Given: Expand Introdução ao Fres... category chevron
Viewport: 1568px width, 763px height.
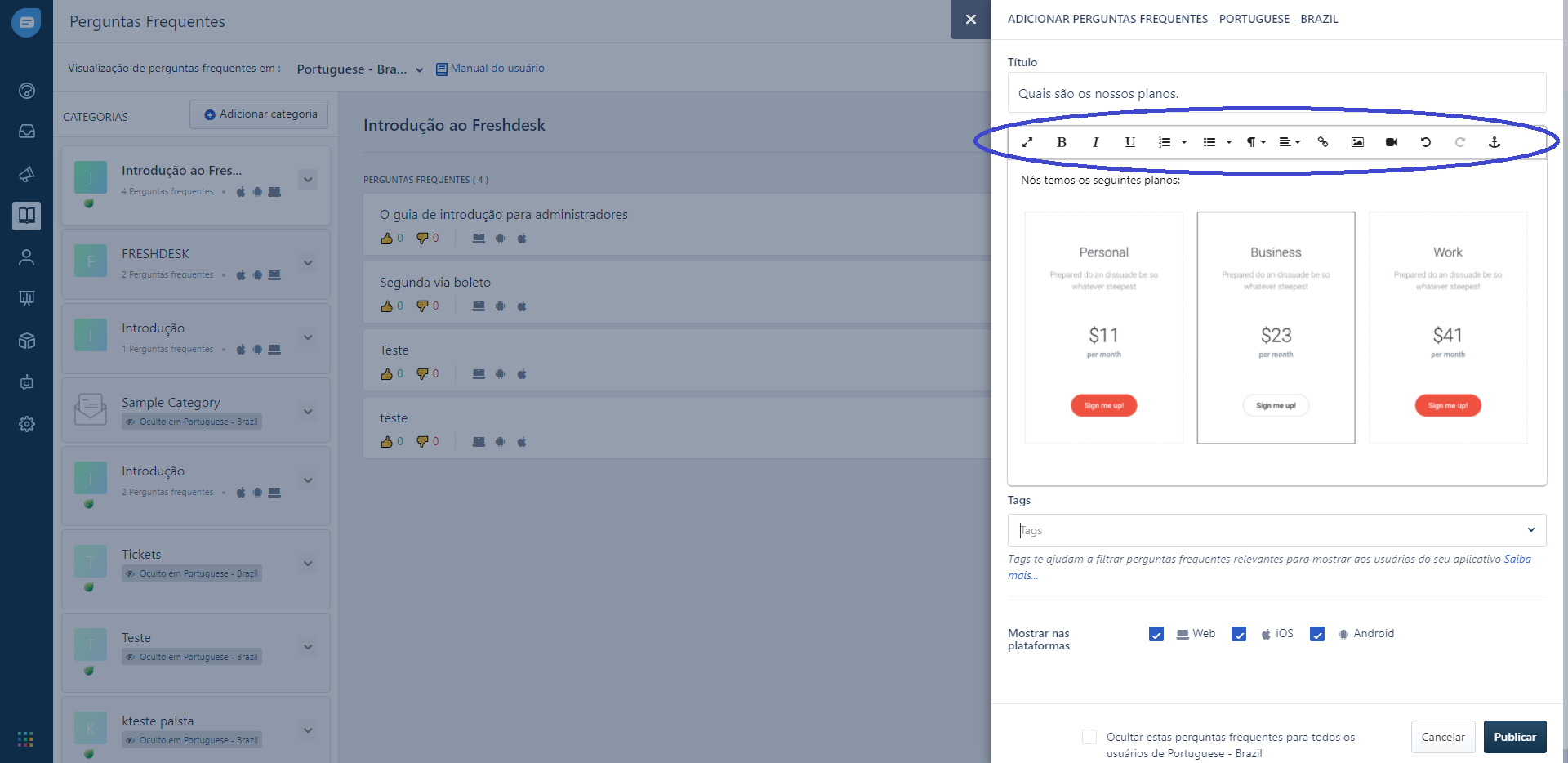Looking at the screenshot, I should 308,180.
